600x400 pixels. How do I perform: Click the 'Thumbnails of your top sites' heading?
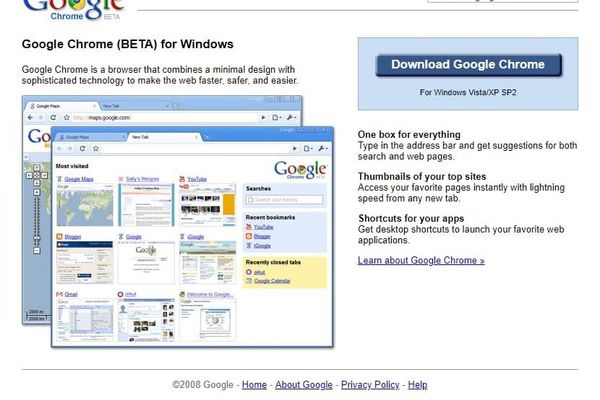tap(422, 176)
